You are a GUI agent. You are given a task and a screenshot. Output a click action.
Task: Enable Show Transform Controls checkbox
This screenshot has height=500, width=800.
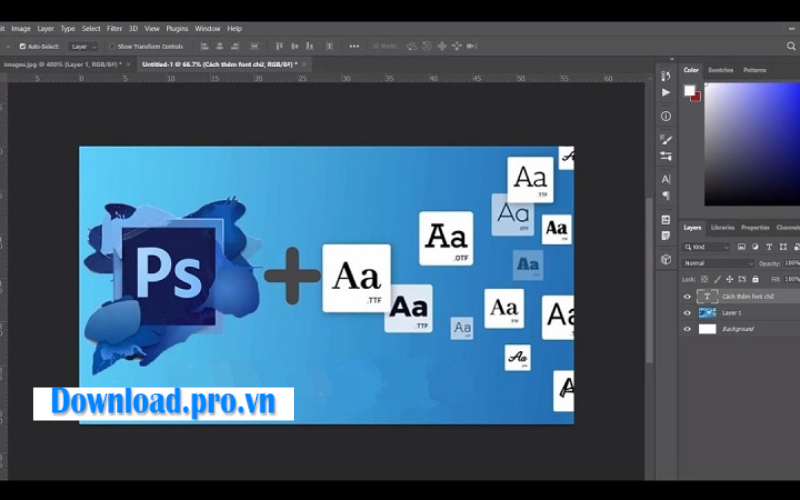click(112, 46)
